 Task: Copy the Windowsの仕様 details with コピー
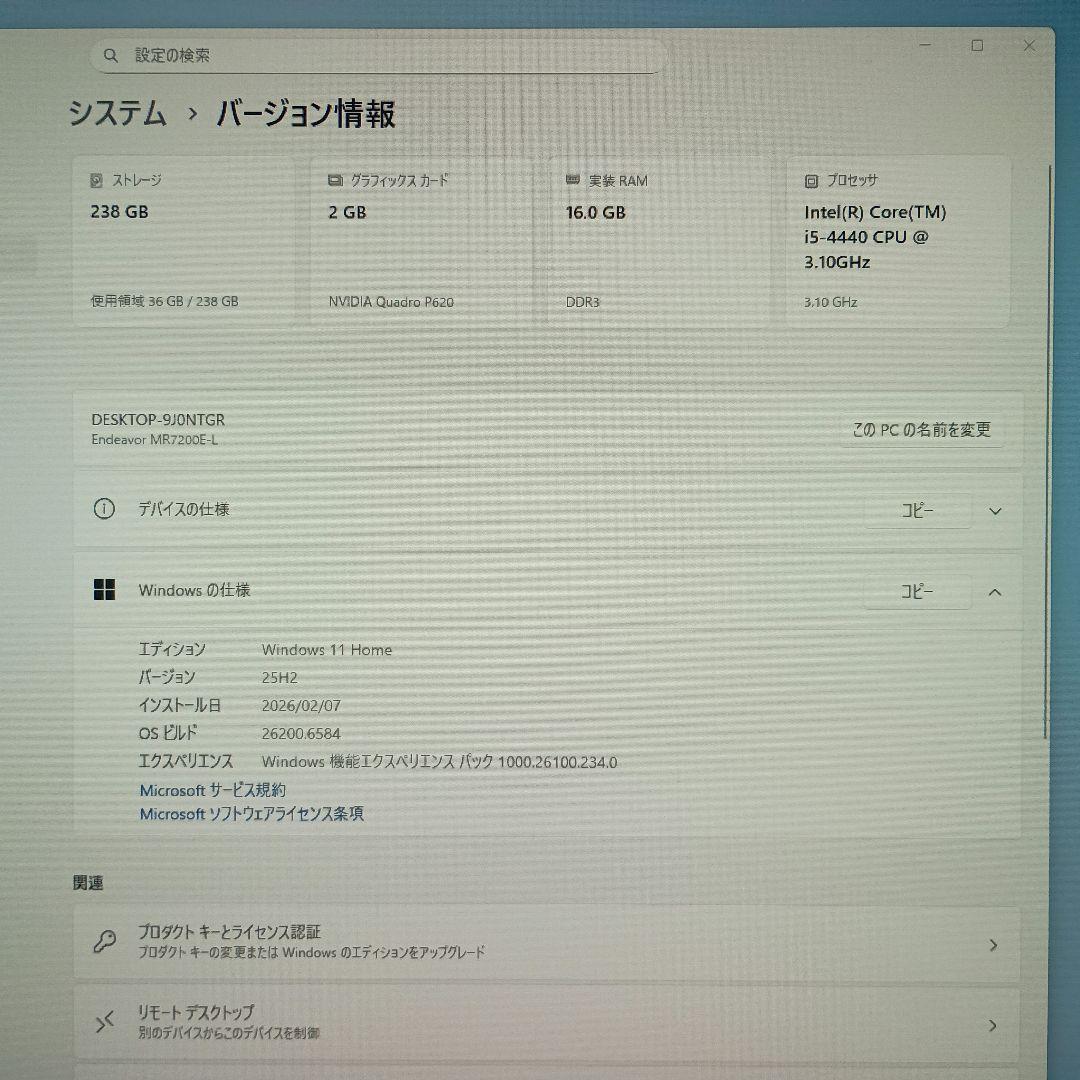(x=917, y=591)
